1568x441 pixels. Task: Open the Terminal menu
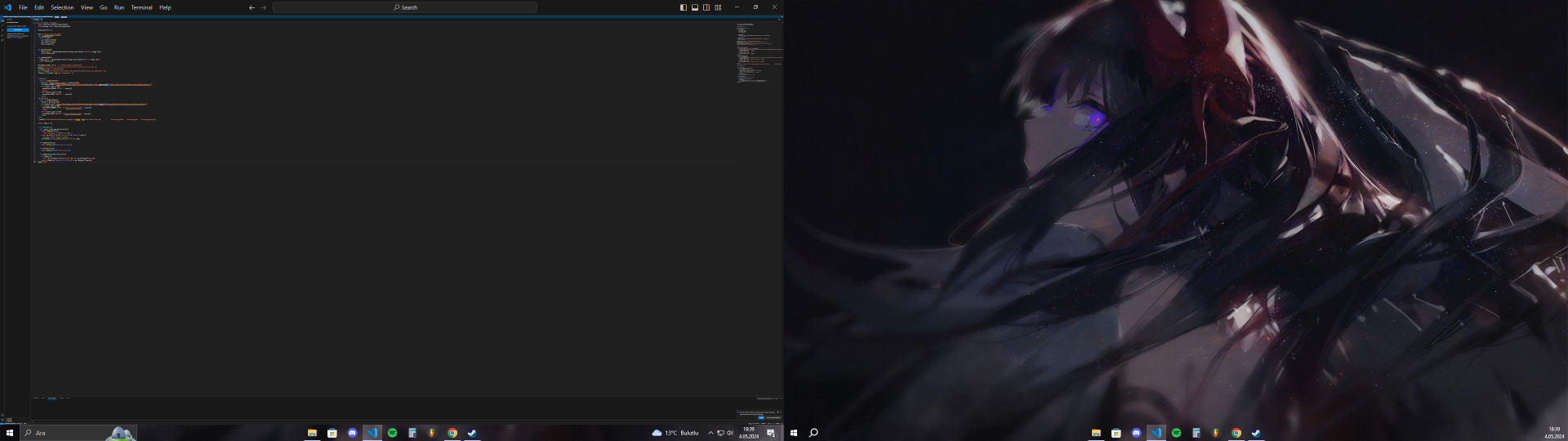click(x=142, y=7)
